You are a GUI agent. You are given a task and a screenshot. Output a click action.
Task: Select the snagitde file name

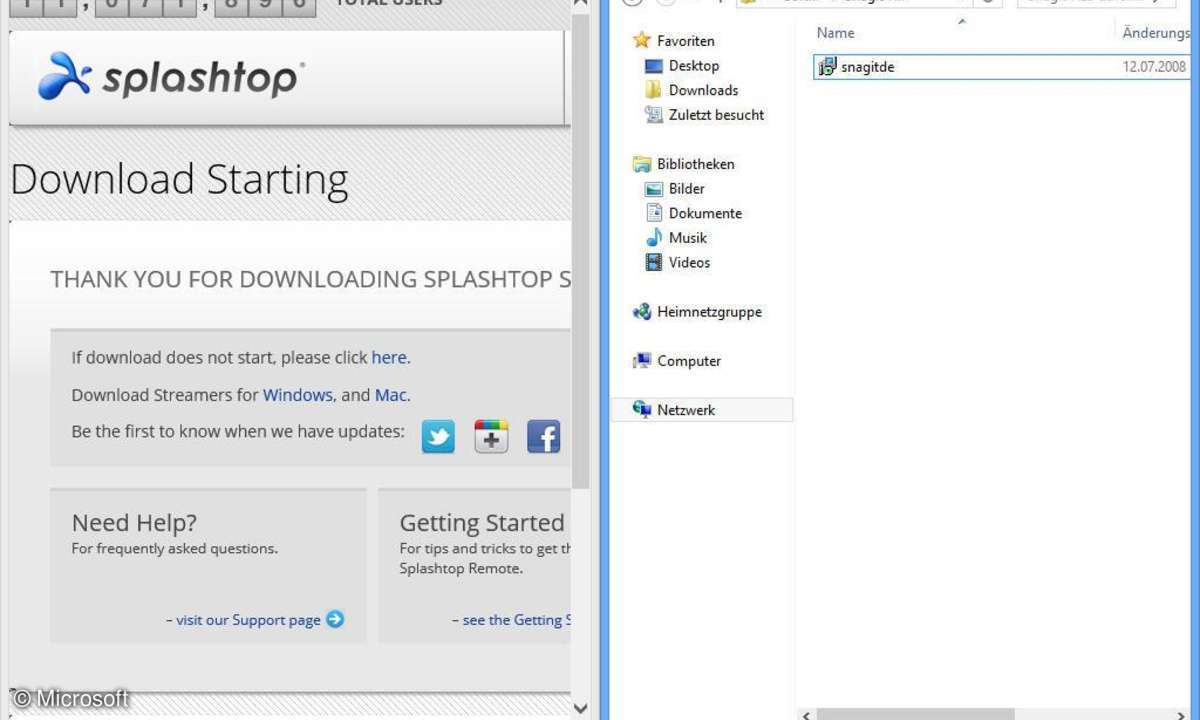pos(868,67)
